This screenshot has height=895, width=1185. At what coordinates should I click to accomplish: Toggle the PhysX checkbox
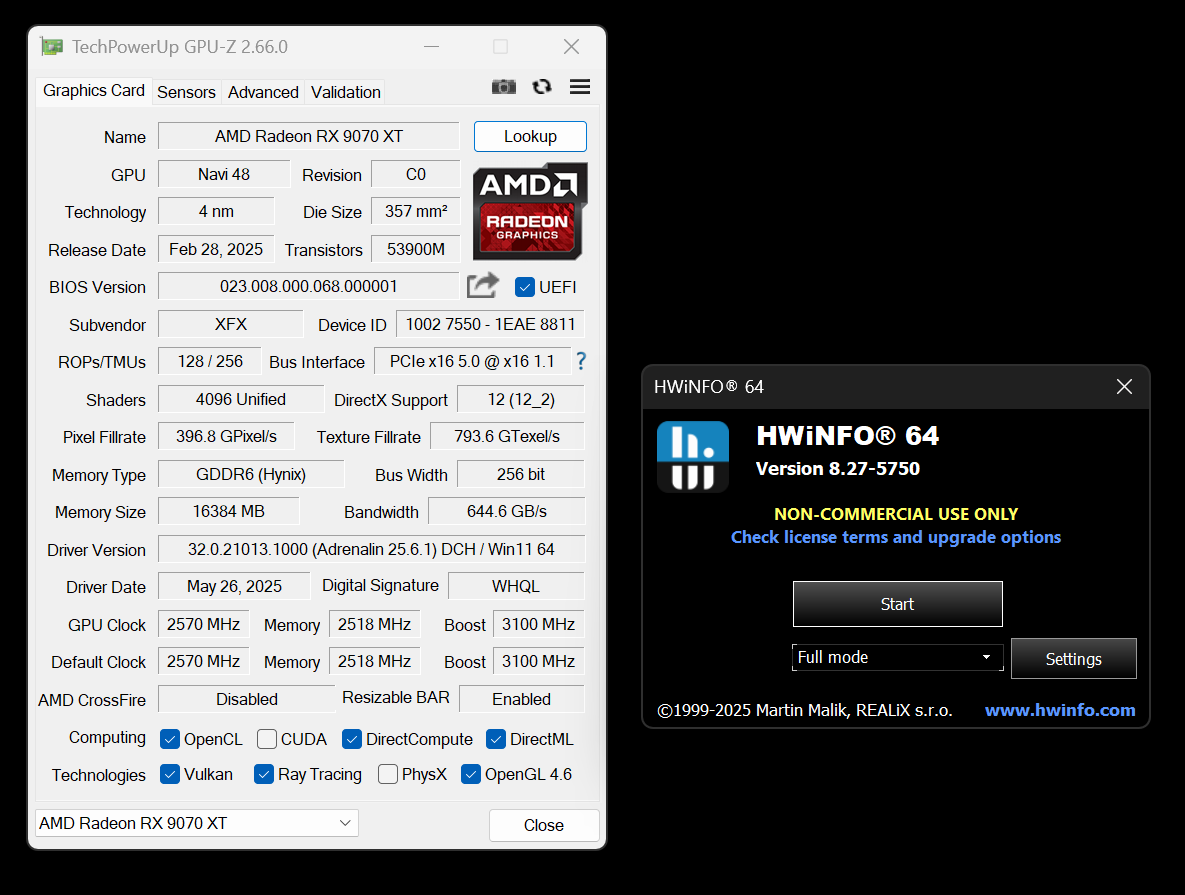coord(388,774)
